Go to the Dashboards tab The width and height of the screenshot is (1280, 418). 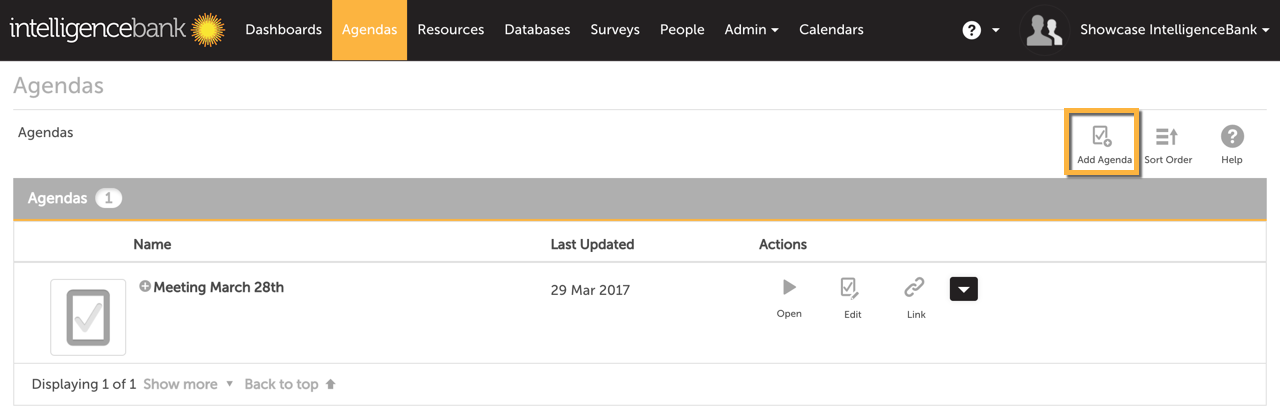pyautogui.click(x=283, y=30)
